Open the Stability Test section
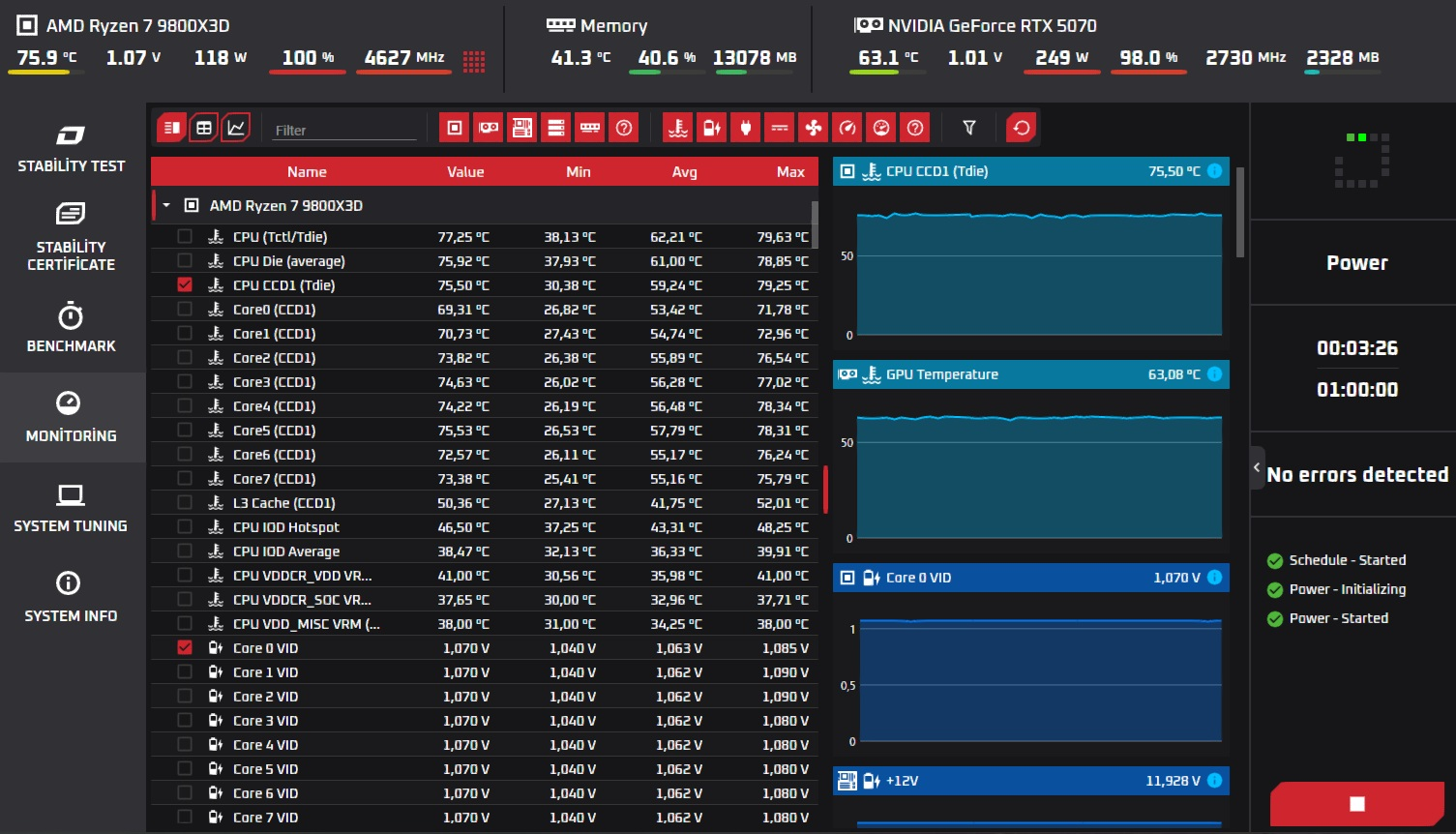 coord(72,149)
